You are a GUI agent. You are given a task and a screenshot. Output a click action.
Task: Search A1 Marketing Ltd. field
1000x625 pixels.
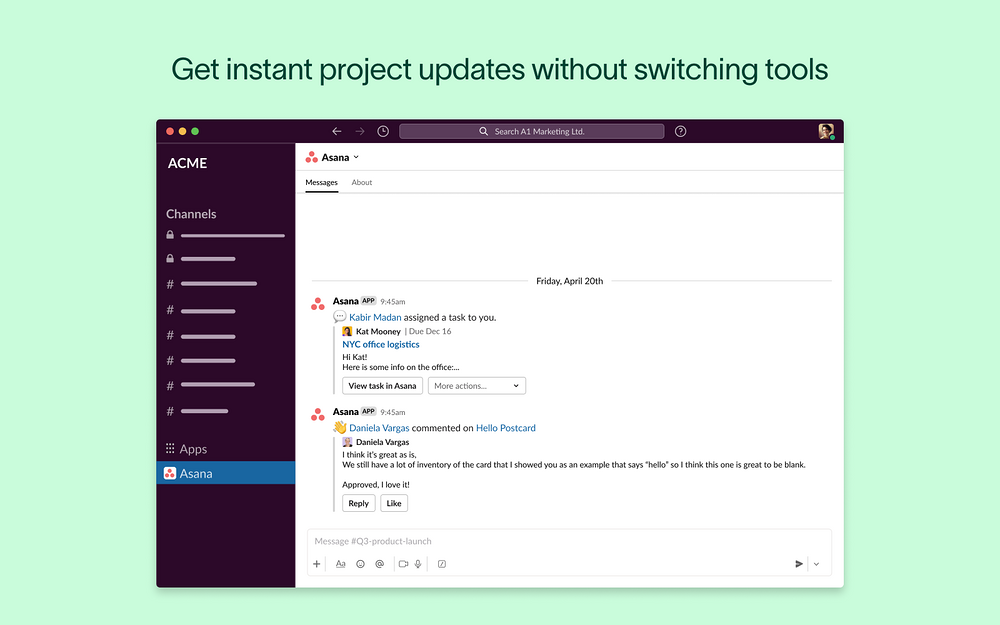(531, 131)
